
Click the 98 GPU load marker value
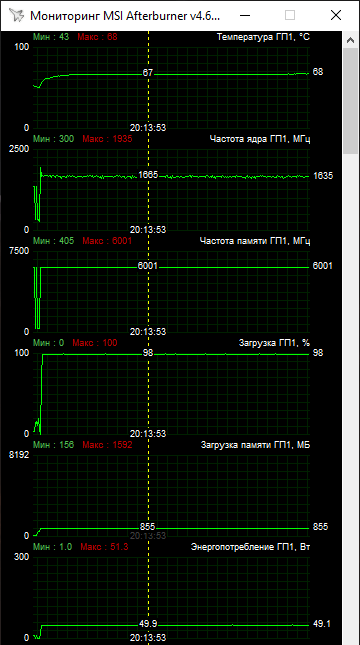(148, 353)
